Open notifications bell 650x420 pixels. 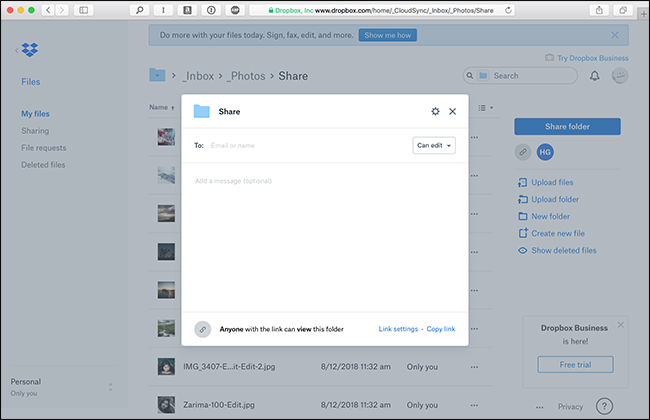(x=594, y=76)
